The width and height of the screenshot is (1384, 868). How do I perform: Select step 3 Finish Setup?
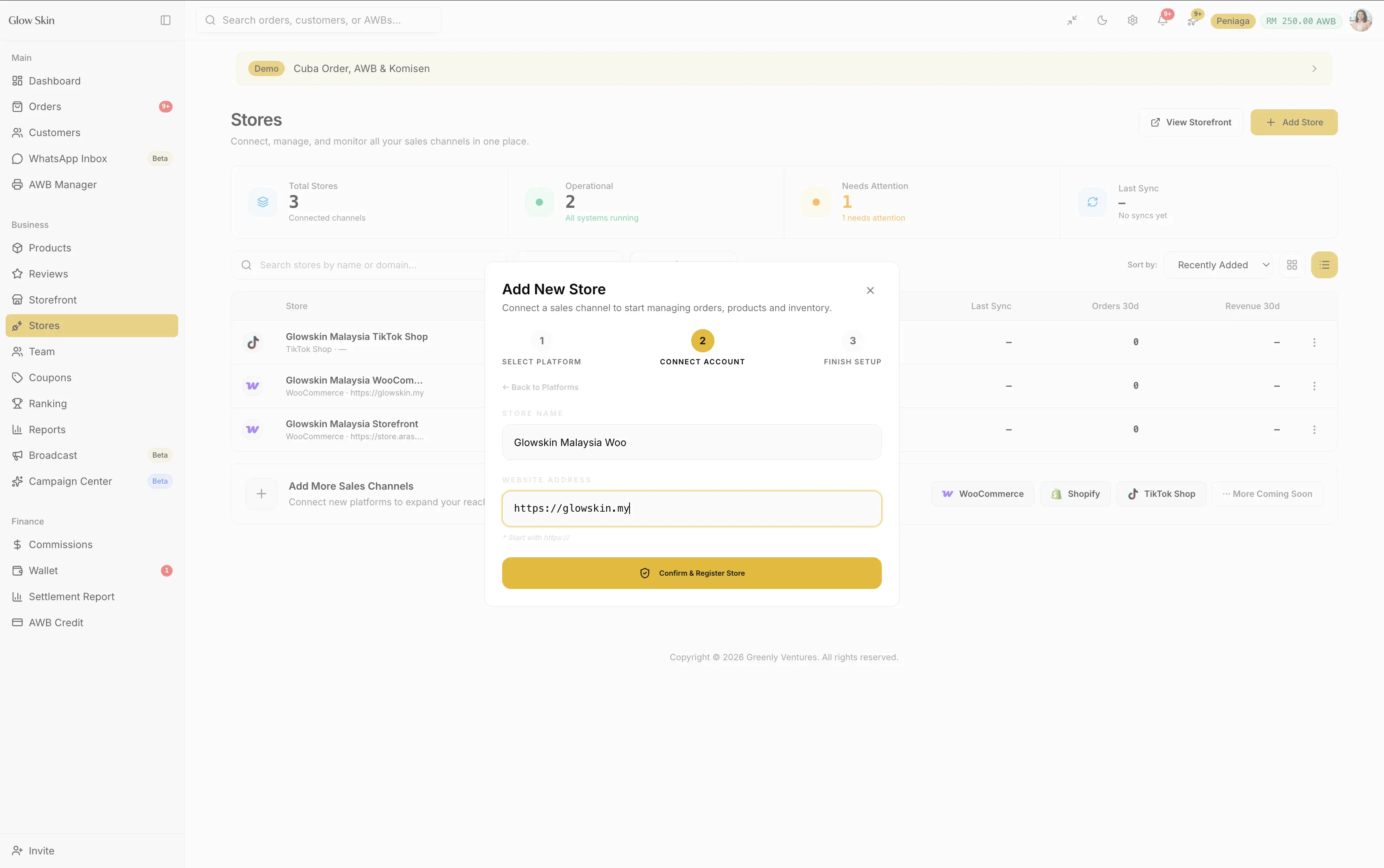pos(853,348)
